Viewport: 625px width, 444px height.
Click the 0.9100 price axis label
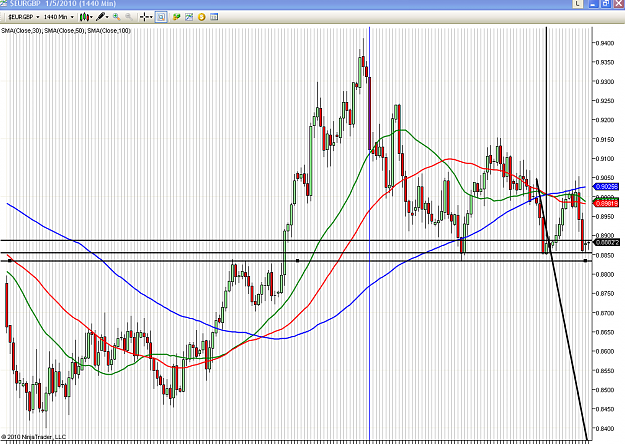tap(605, 159)
